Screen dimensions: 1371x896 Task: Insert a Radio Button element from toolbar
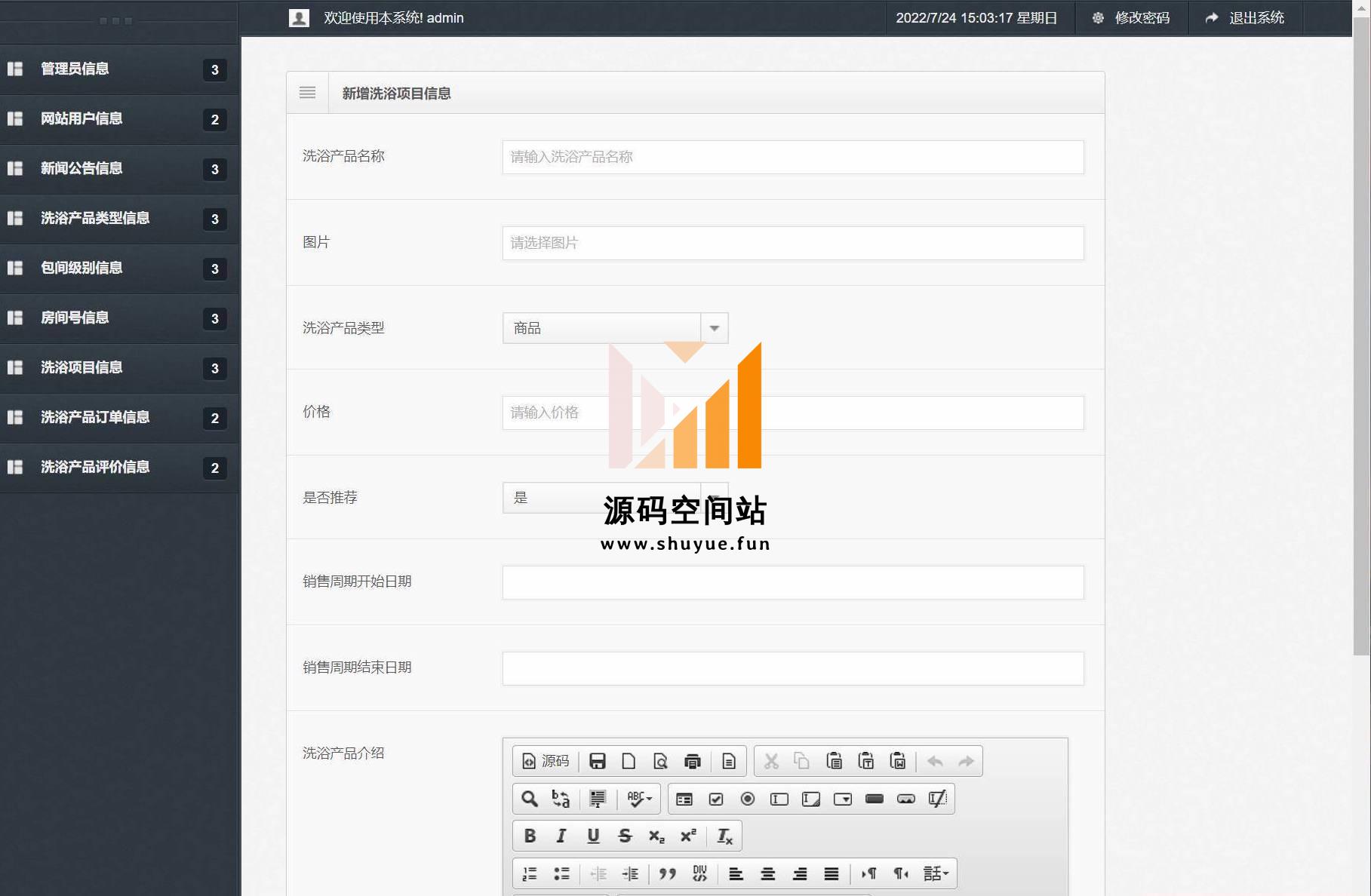point(748,799)
